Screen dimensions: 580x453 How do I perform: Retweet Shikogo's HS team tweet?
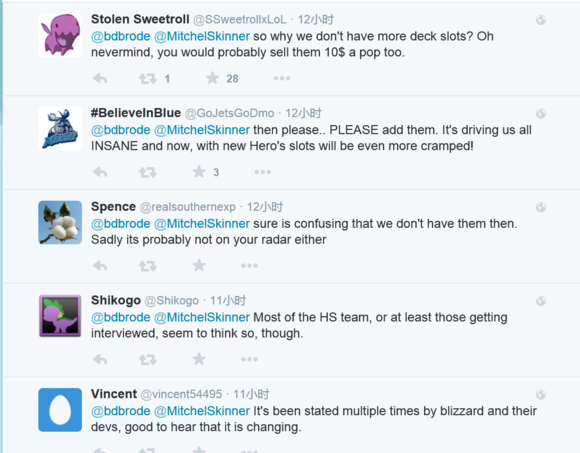(148, 359)
